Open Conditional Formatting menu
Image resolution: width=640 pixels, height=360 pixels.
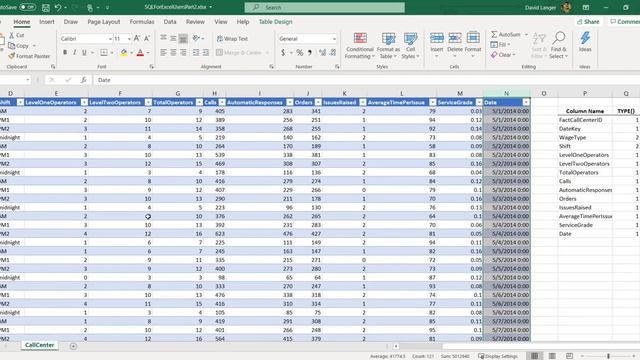pyautogui.click(x=360, y=45)
